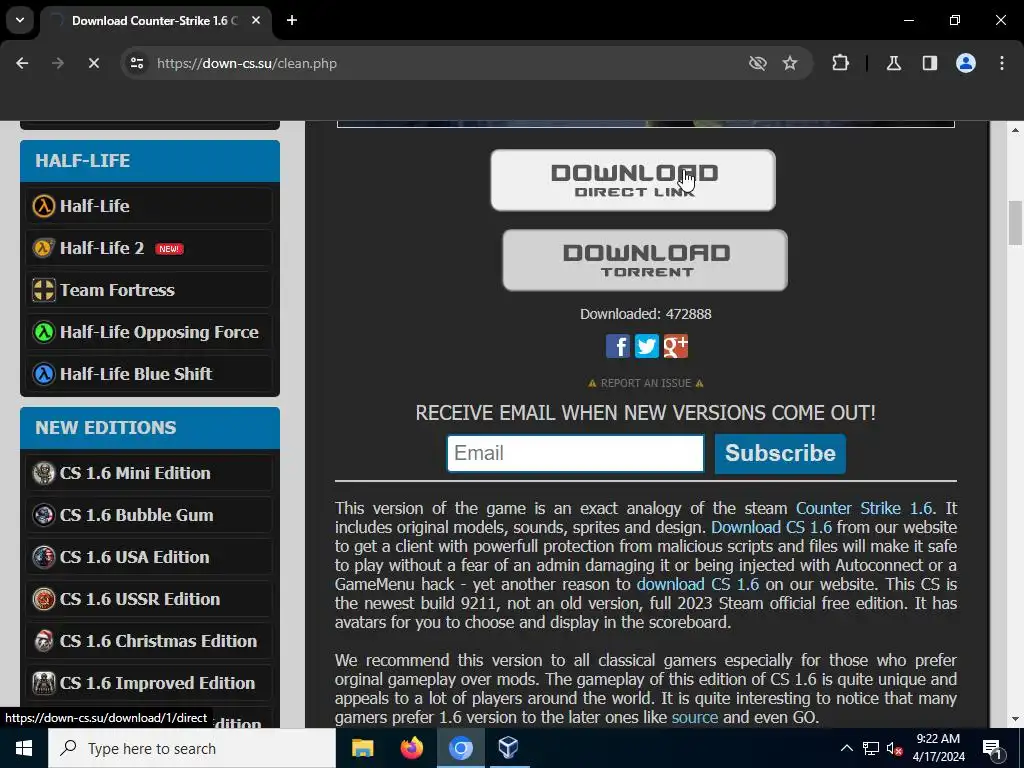
Task: Open CS 1.6 Christmas Edition sidebar entry
Action: (x=150, y=641)
